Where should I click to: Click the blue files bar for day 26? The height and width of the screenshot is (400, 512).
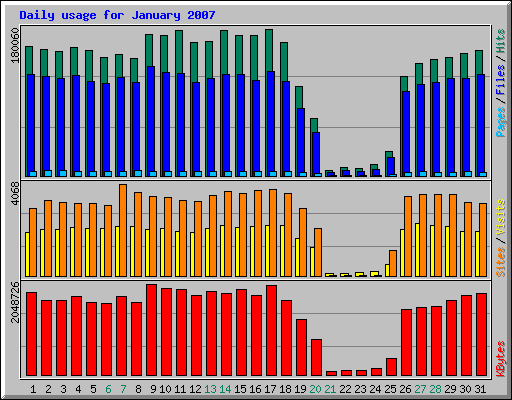pyautogui.click(x=406, y=134)
